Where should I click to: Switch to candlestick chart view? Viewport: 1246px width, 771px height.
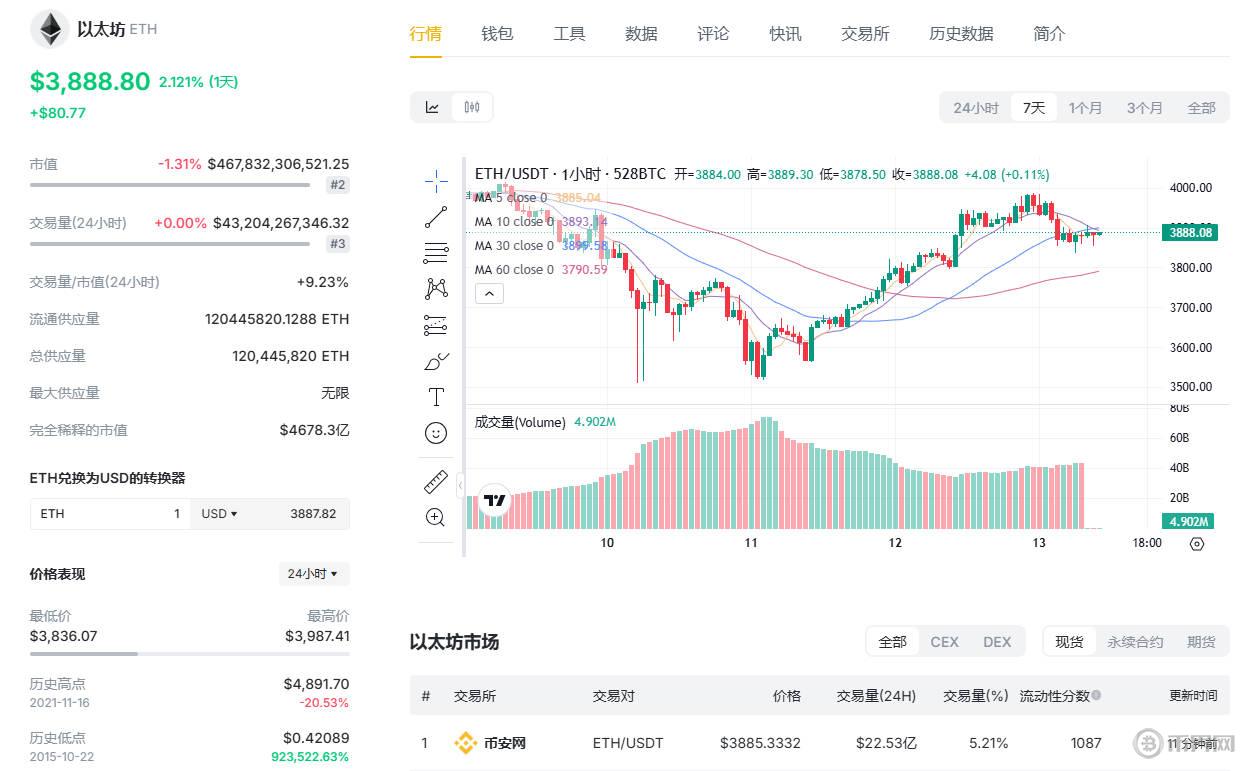(x=472, y=107)
